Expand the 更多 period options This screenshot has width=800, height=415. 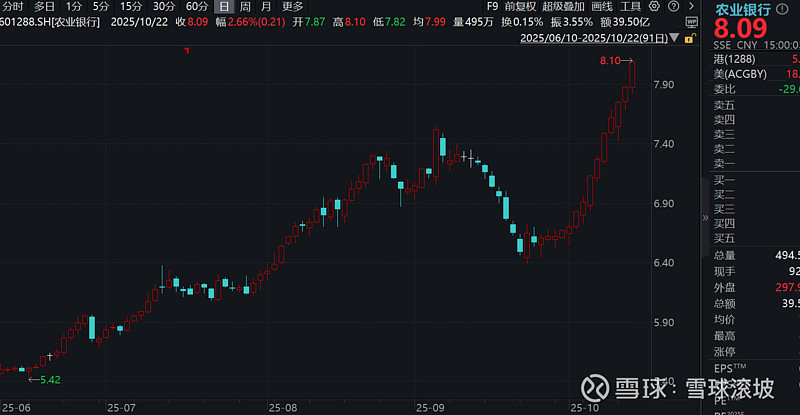292,6
